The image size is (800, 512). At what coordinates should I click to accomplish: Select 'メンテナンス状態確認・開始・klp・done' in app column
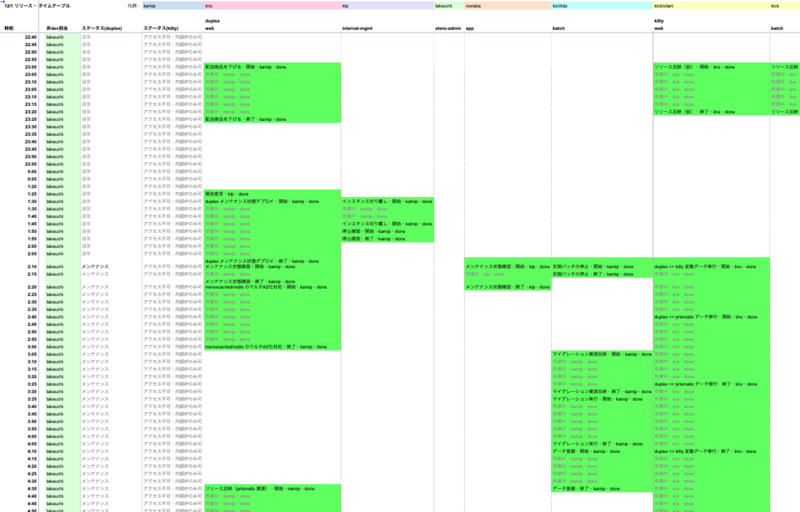click(508, 266)
